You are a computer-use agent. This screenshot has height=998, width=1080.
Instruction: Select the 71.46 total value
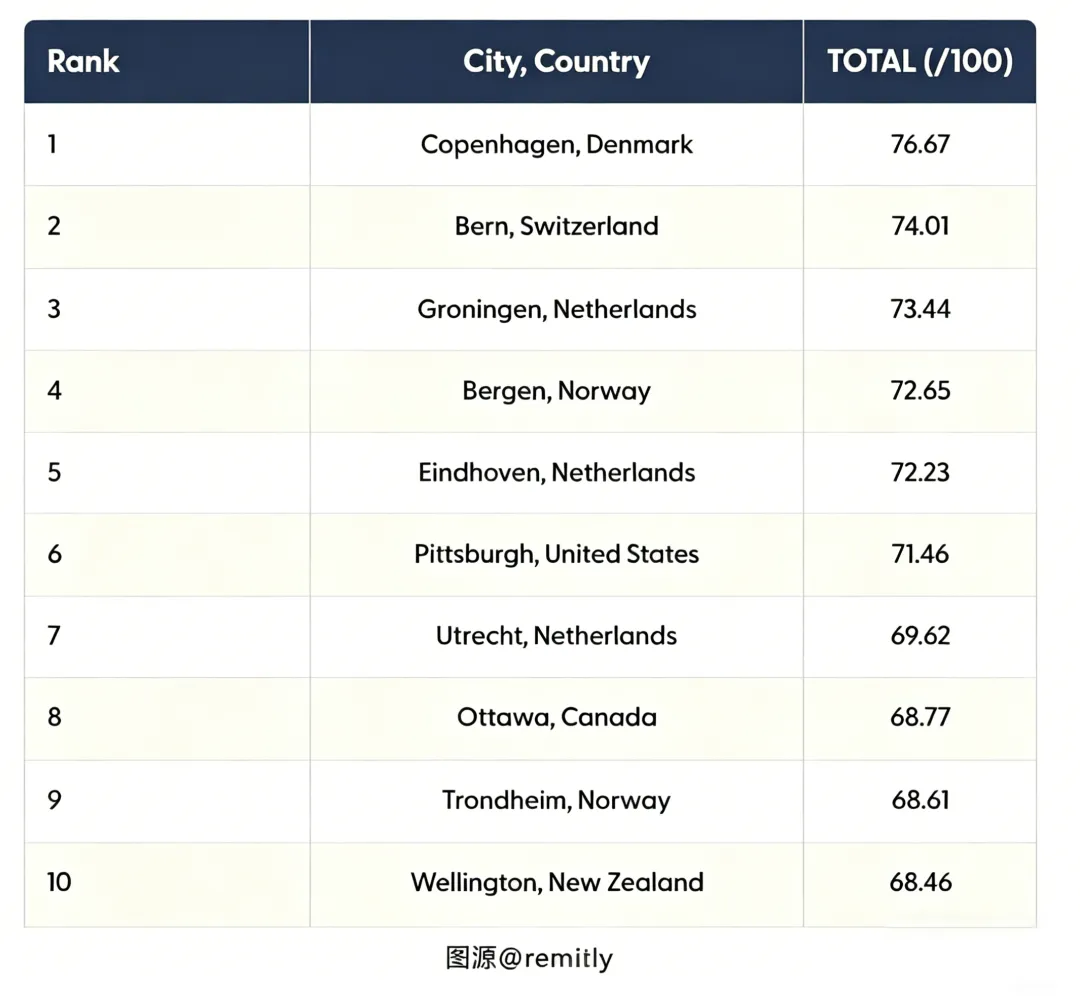tap(919, 554)
